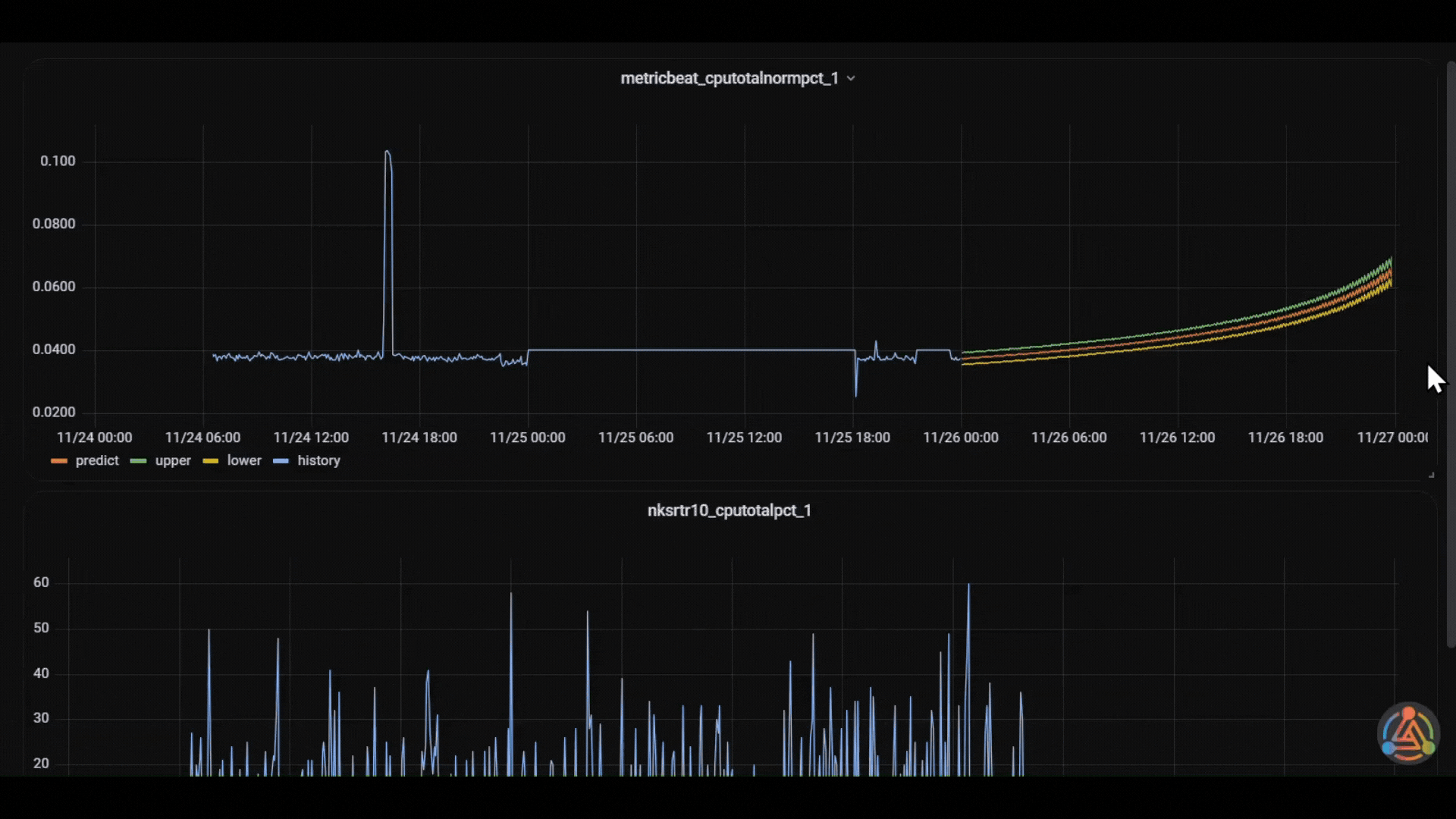Toggle the lower series in the legend
This screenshot has height=819, width=1456.
[244, 460]
